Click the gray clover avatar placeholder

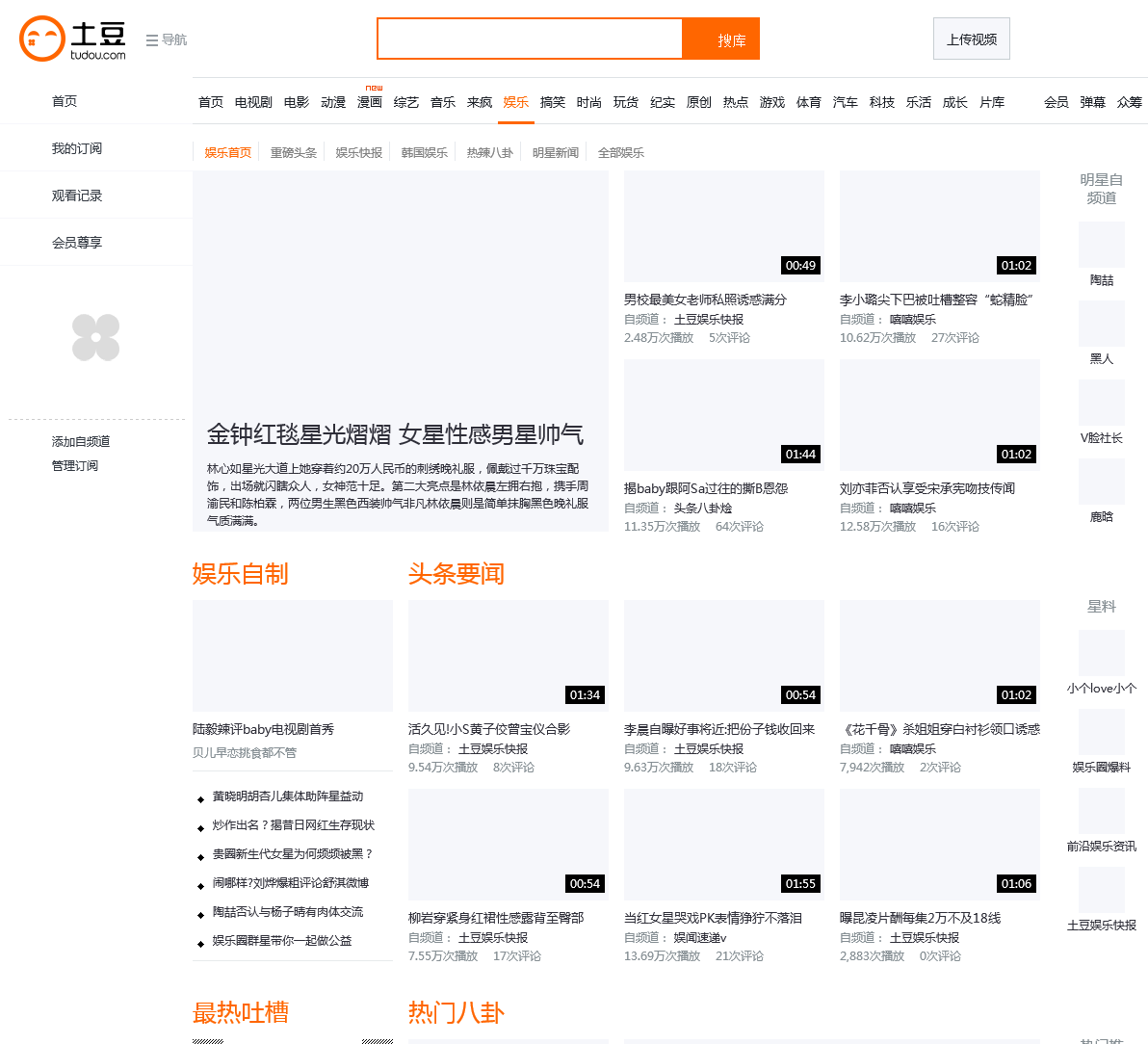pyautogui.click(x=96, y=337)
